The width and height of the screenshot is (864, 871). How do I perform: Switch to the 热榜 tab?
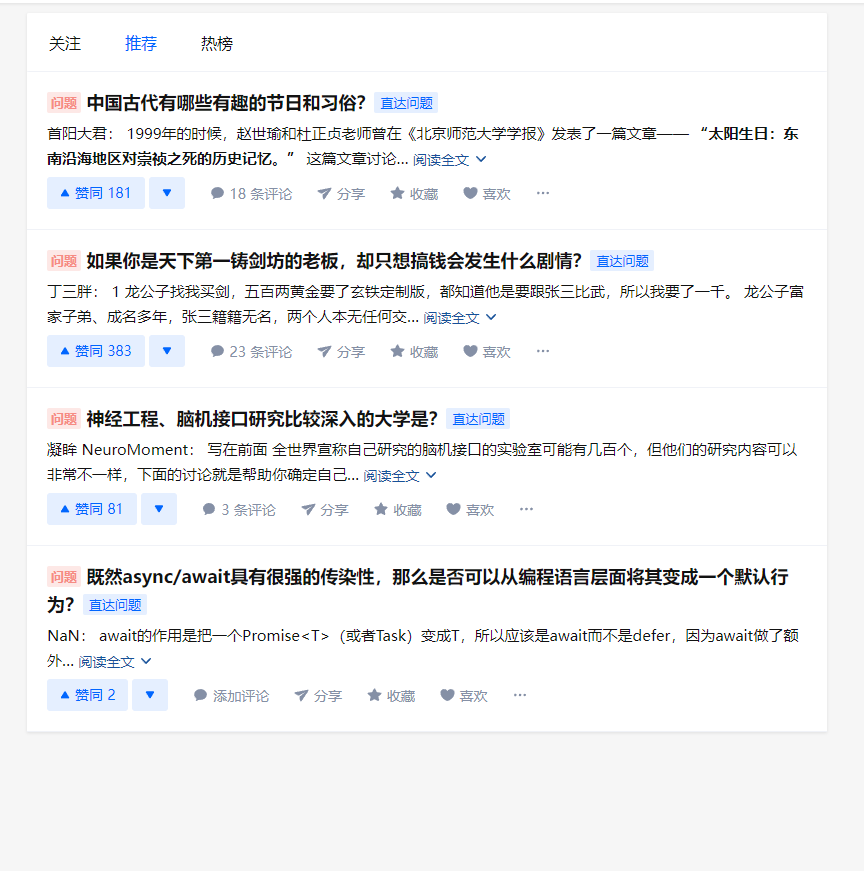[215, 43]
